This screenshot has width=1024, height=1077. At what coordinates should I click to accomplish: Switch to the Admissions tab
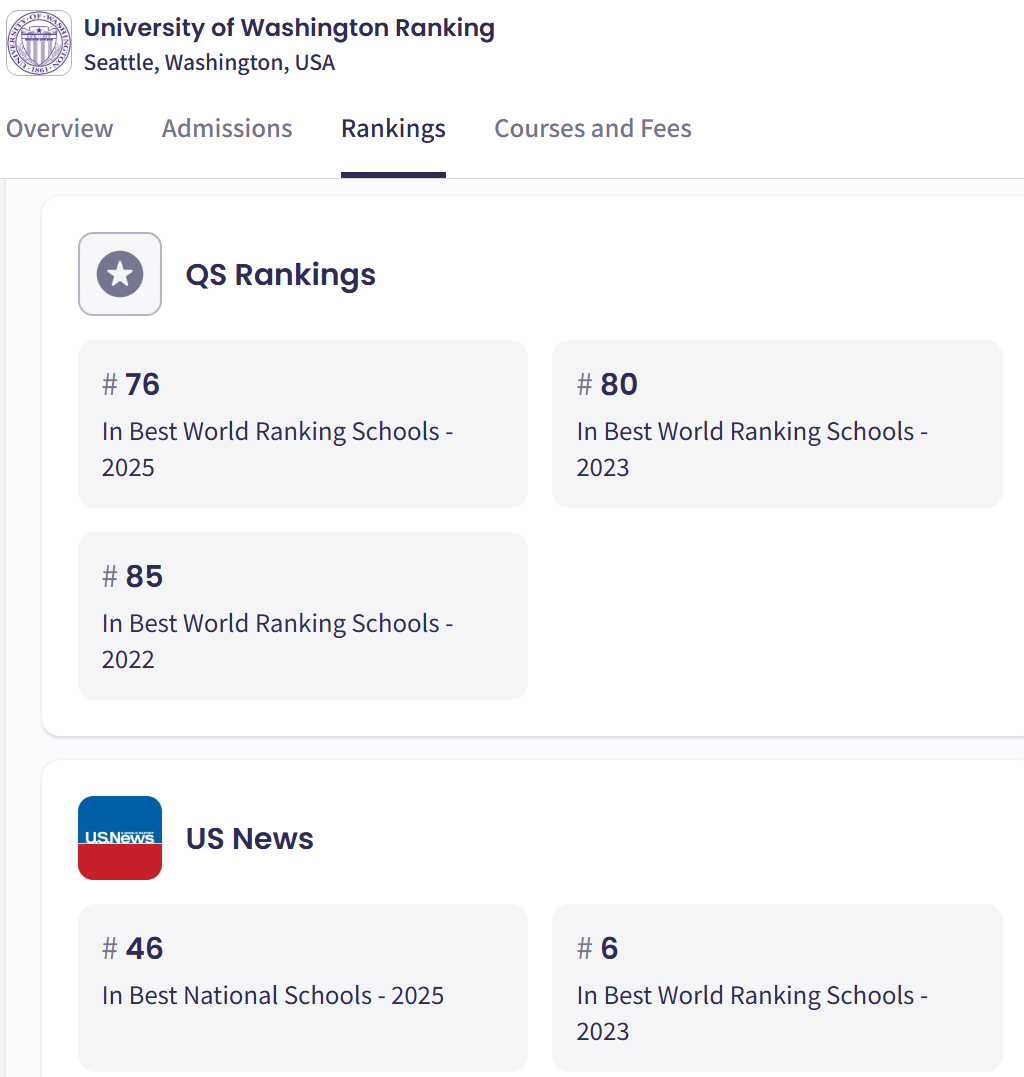click(227, 129)
